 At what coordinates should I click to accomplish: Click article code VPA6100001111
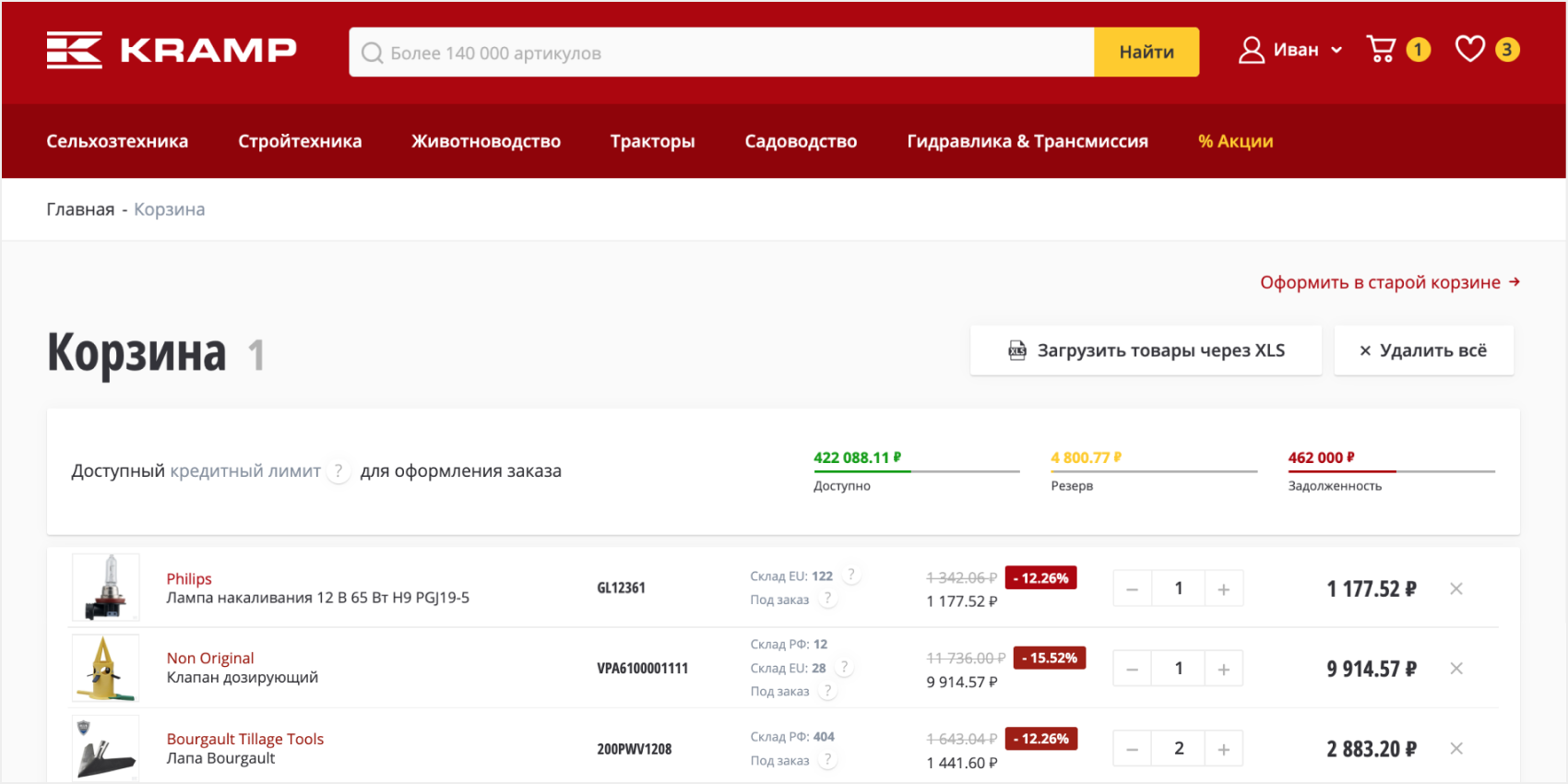pyautogui.click(x=642, y=668)
